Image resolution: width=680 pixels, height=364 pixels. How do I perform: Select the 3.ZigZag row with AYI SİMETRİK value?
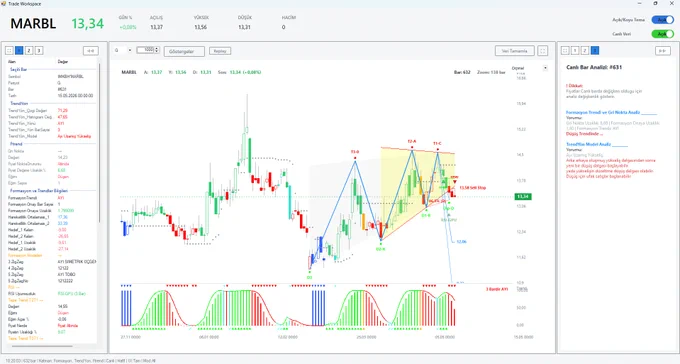[51, 262]
